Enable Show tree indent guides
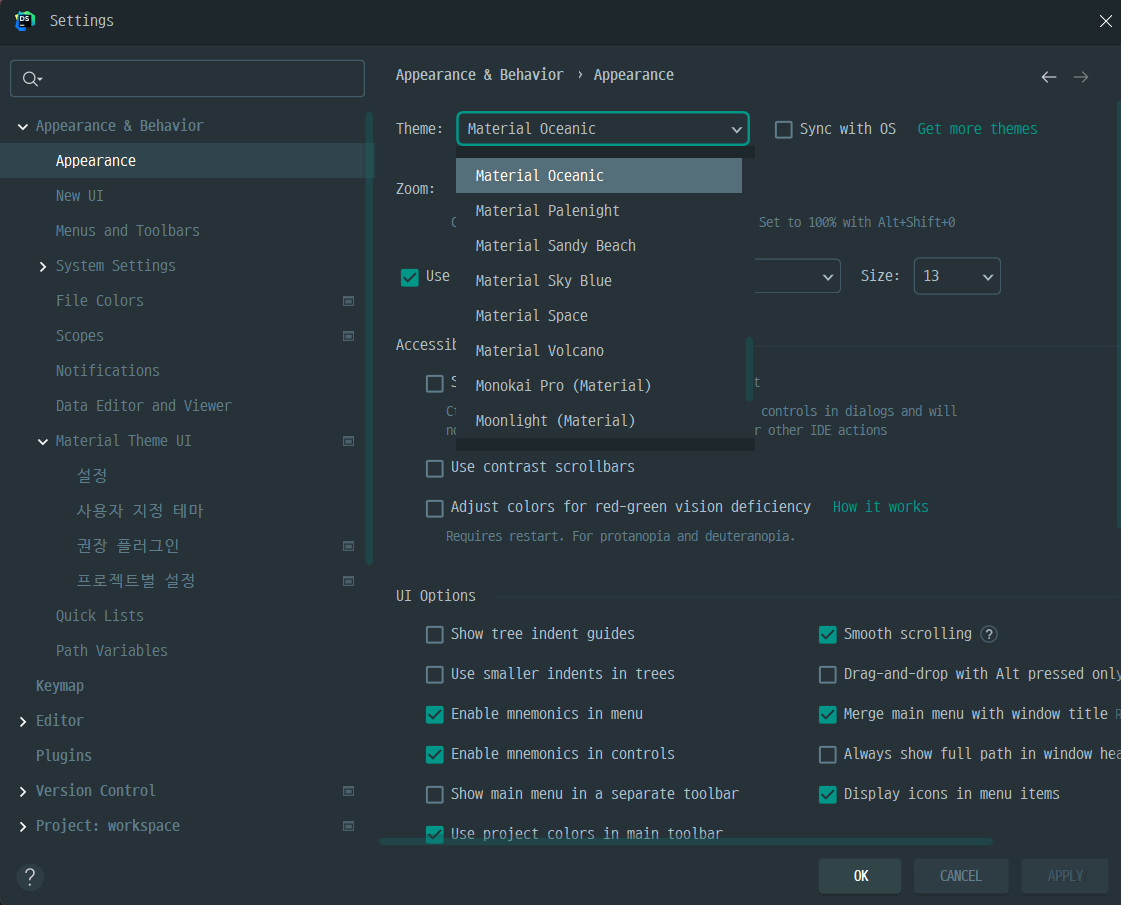This screenshot has height=905, width=1121. click(x=435, y=635)
